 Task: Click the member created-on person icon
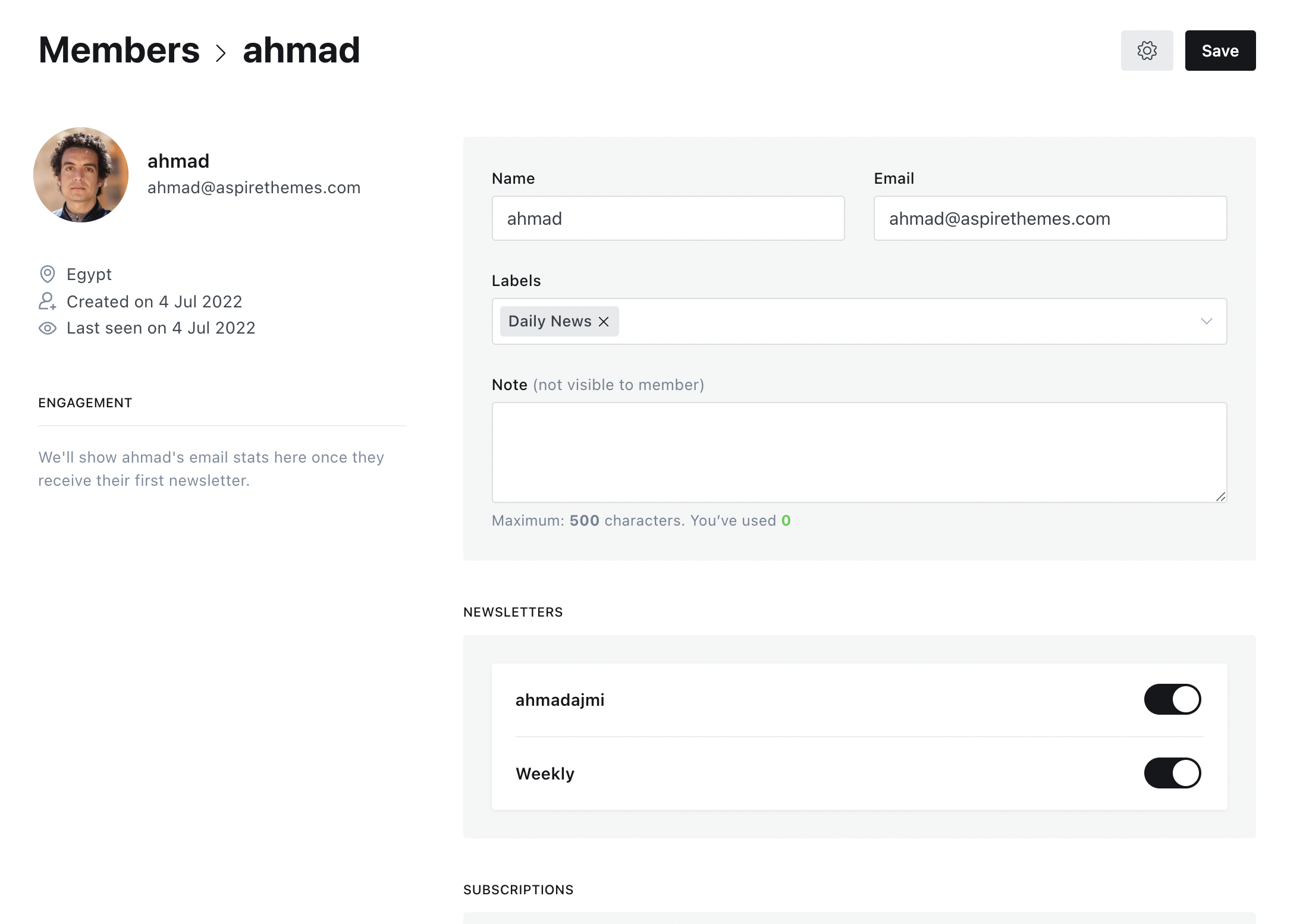pyautogui.click(x=48, y=301)
